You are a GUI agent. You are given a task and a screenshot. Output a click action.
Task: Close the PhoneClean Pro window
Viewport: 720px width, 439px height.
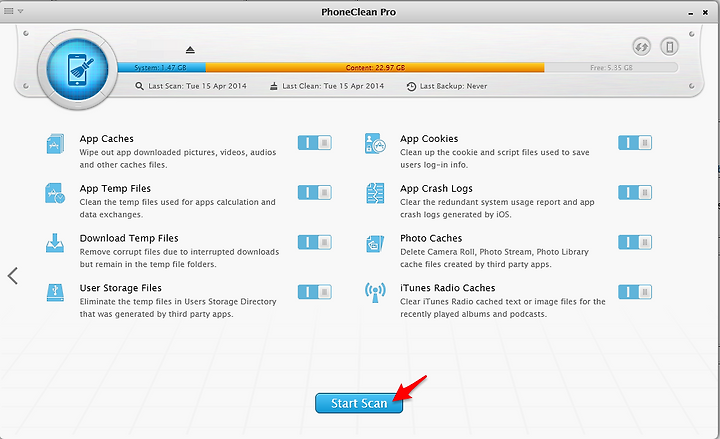click(705, 12)
